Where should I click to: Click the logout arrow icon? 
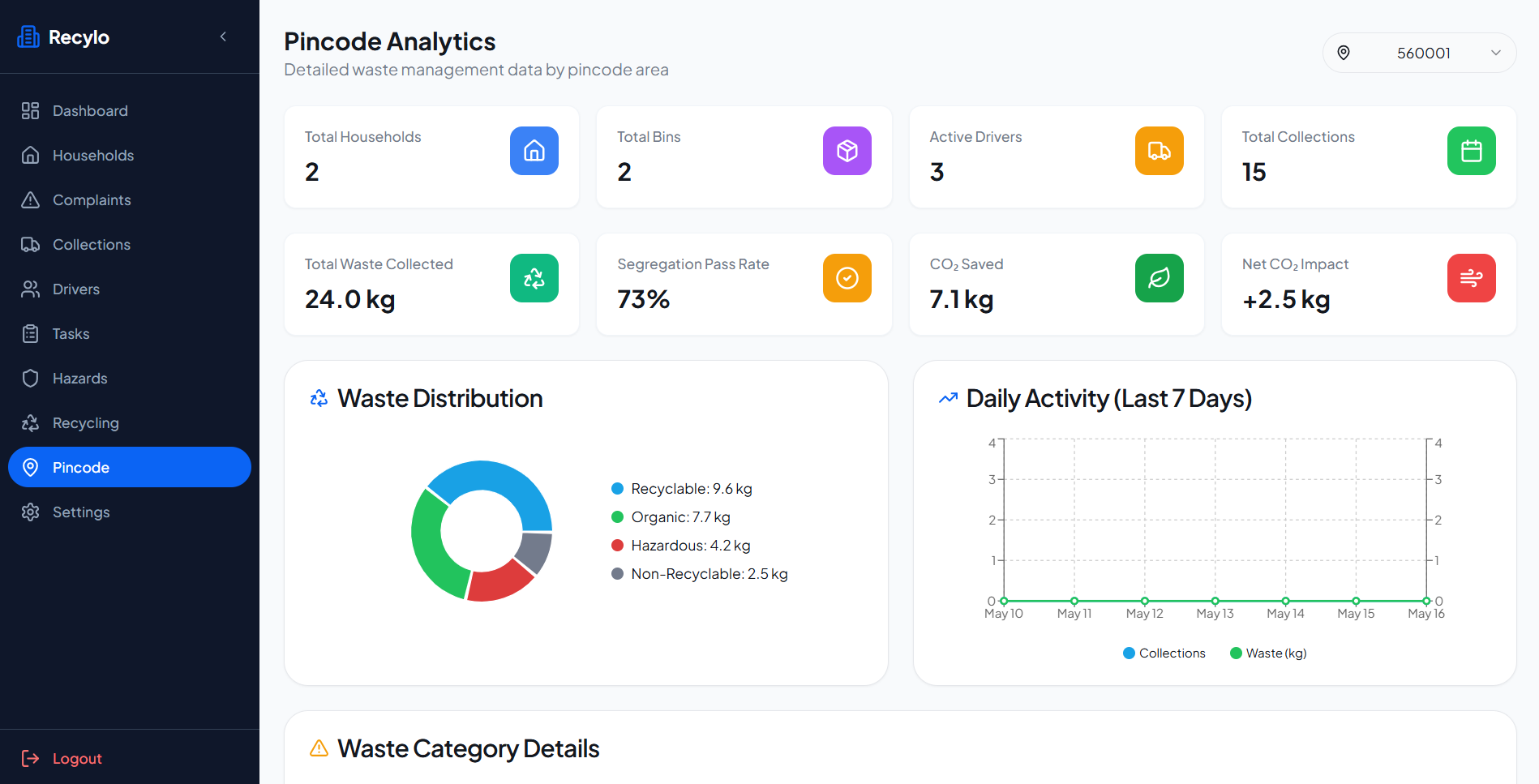pyautogui.click(x=30, y=758)
